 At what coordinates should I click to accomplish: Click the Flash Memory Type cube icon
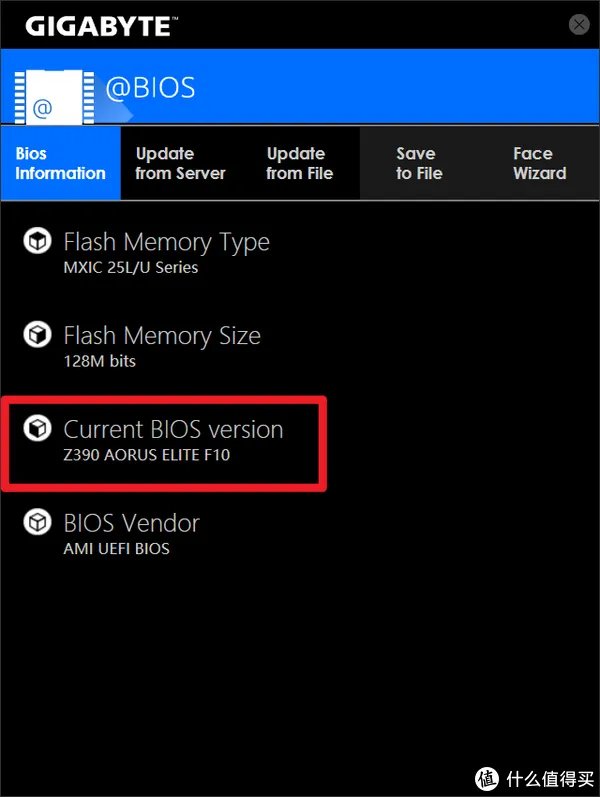[38, 241]
